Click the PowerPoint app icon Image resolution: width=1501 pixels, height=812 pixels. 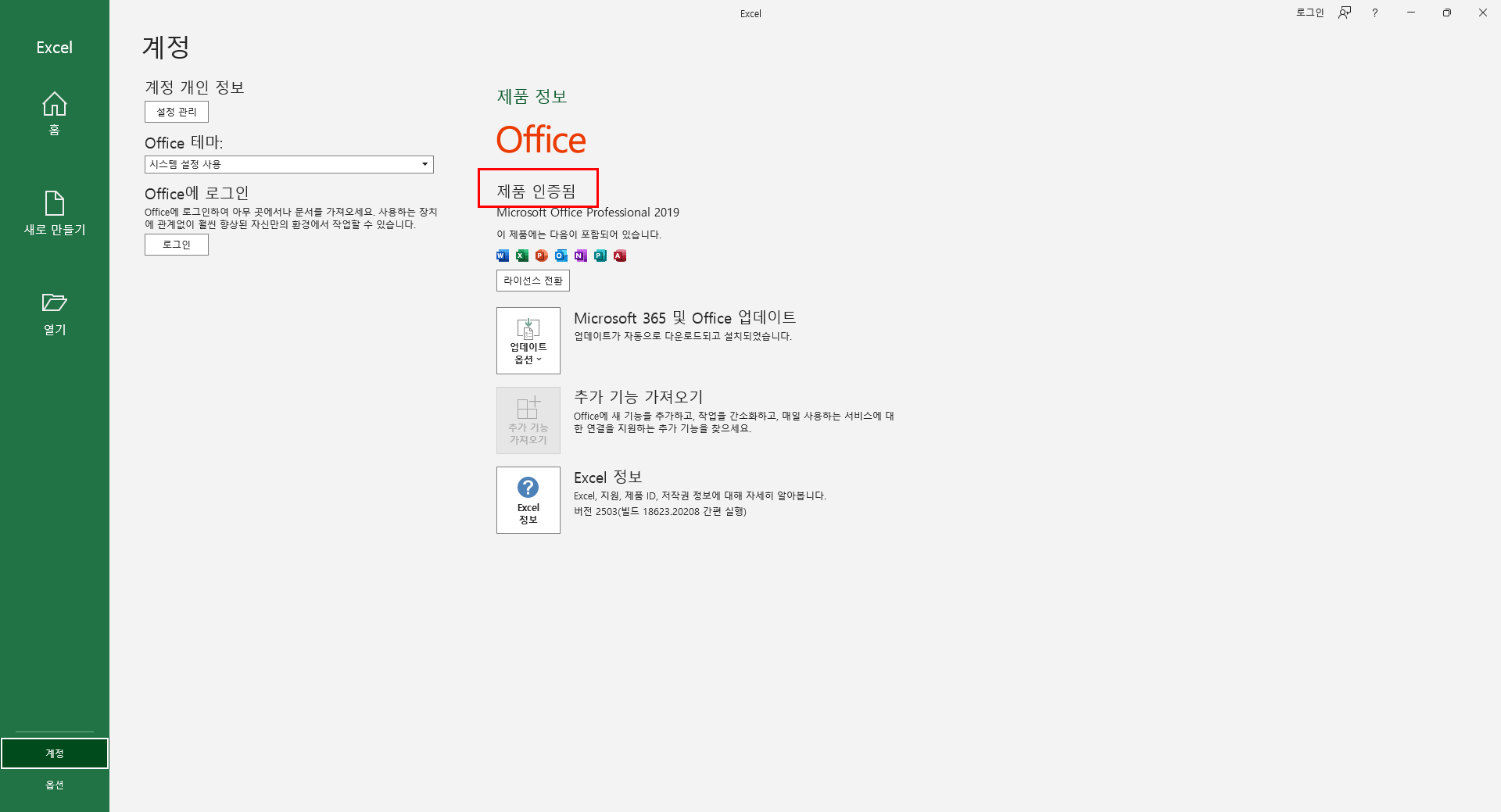(542, 256)
